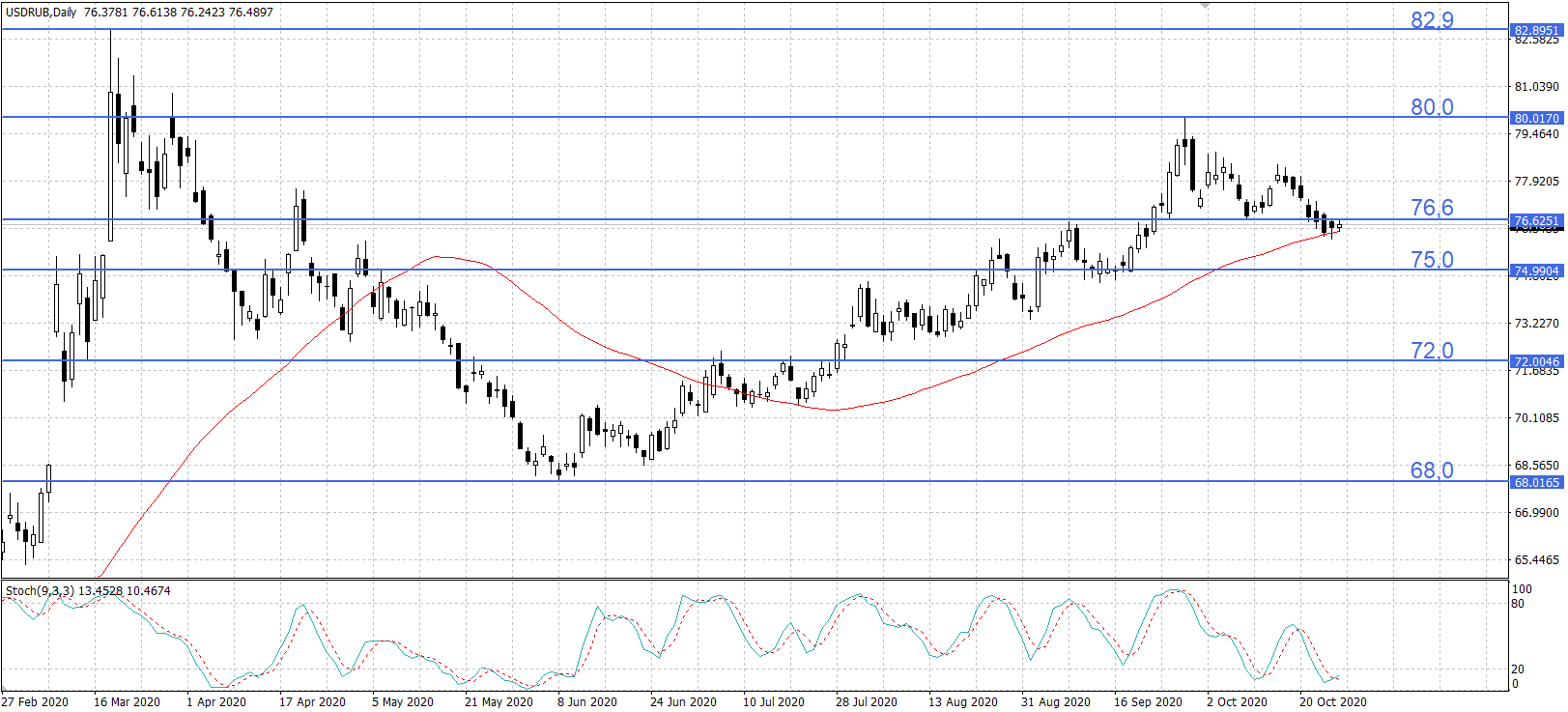This screenshot has height=712, width=1568.
Task: Click the 1 Apr 2020 date label
Action: point(216,702)
